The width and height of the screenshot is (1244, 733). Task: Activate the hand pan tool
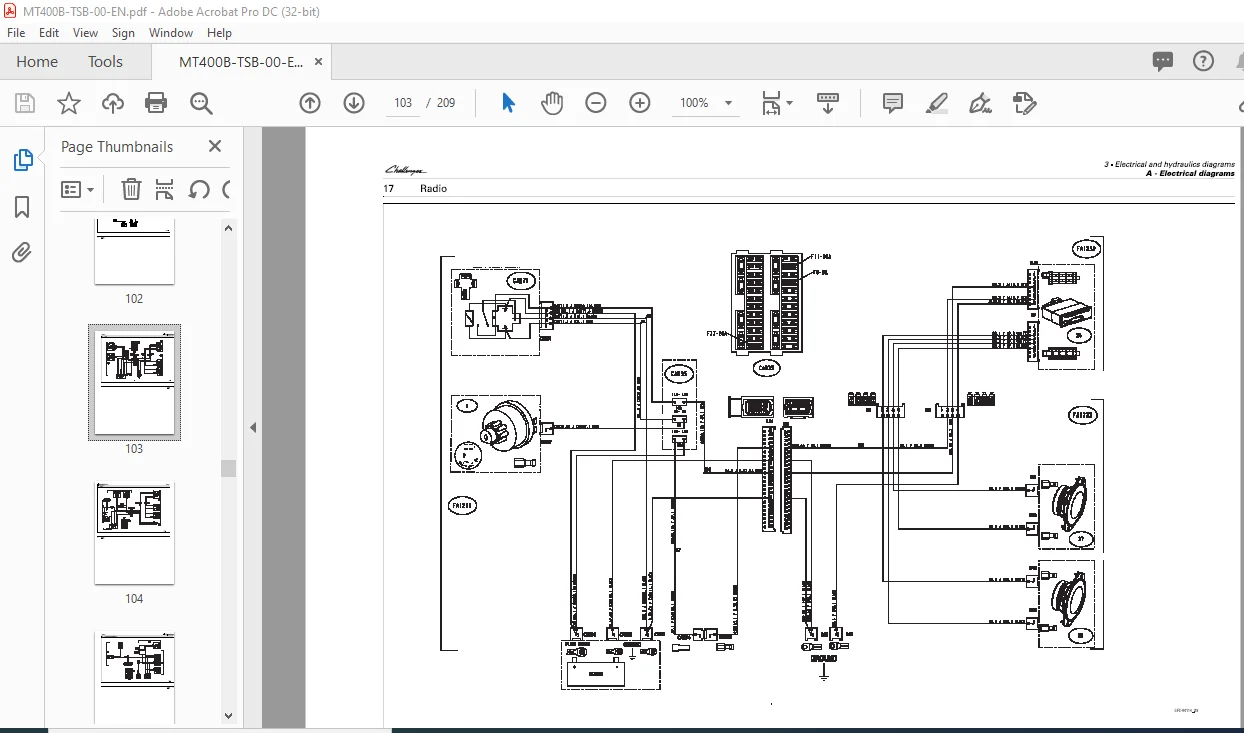tap(552, 103)
